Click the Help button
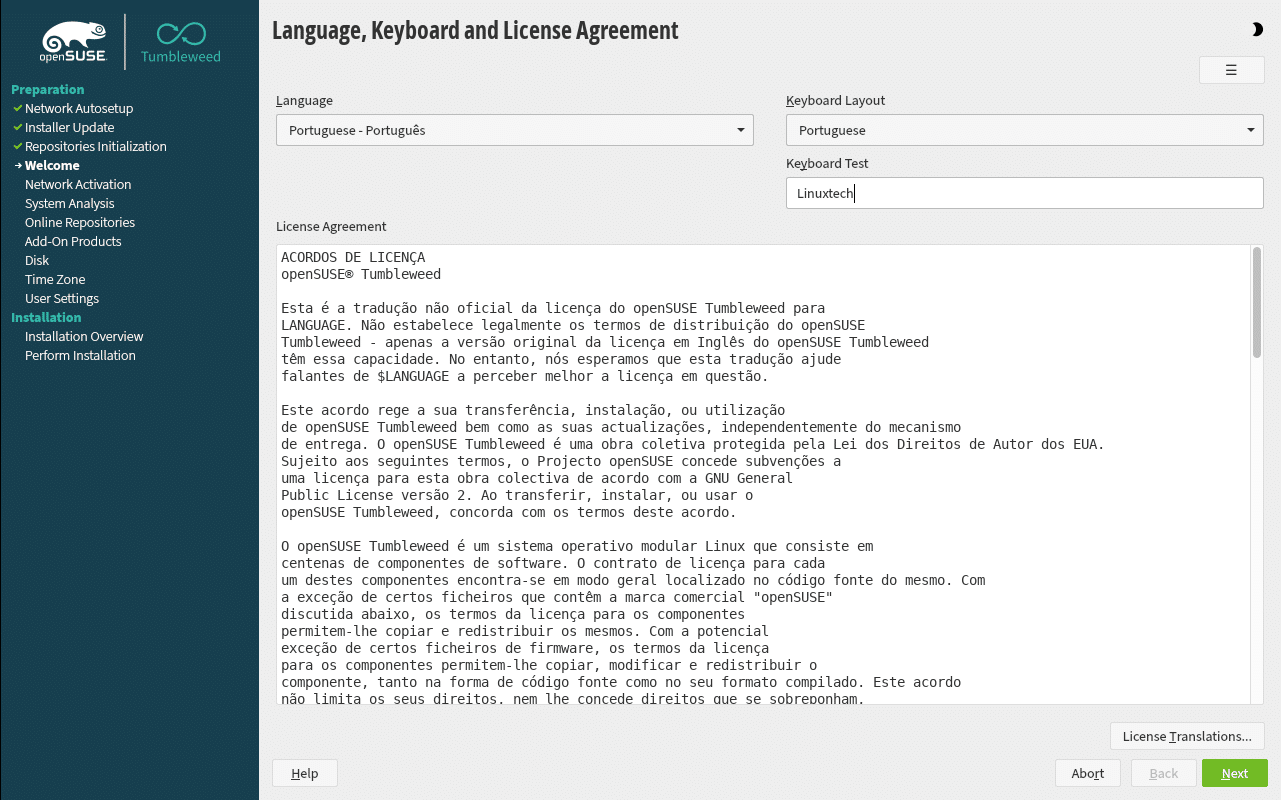1281x800 pixels. pos(304,773)
